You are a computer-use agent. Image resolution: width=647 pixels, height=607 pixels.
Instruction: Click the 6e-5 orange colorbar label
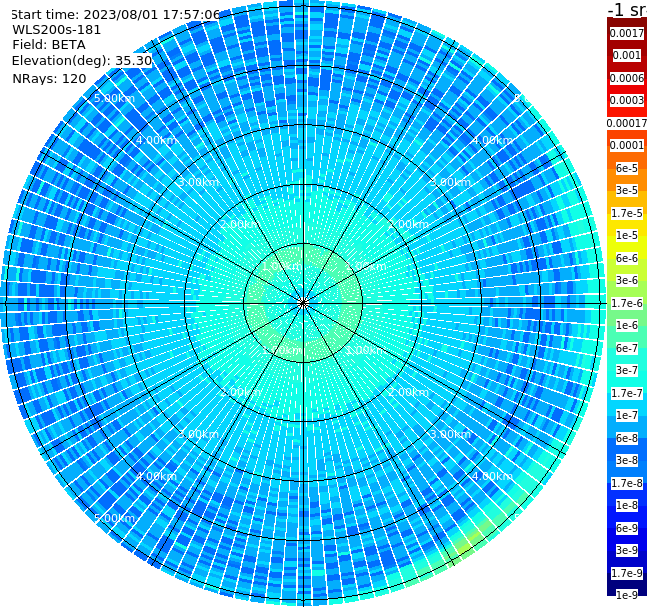627,168
